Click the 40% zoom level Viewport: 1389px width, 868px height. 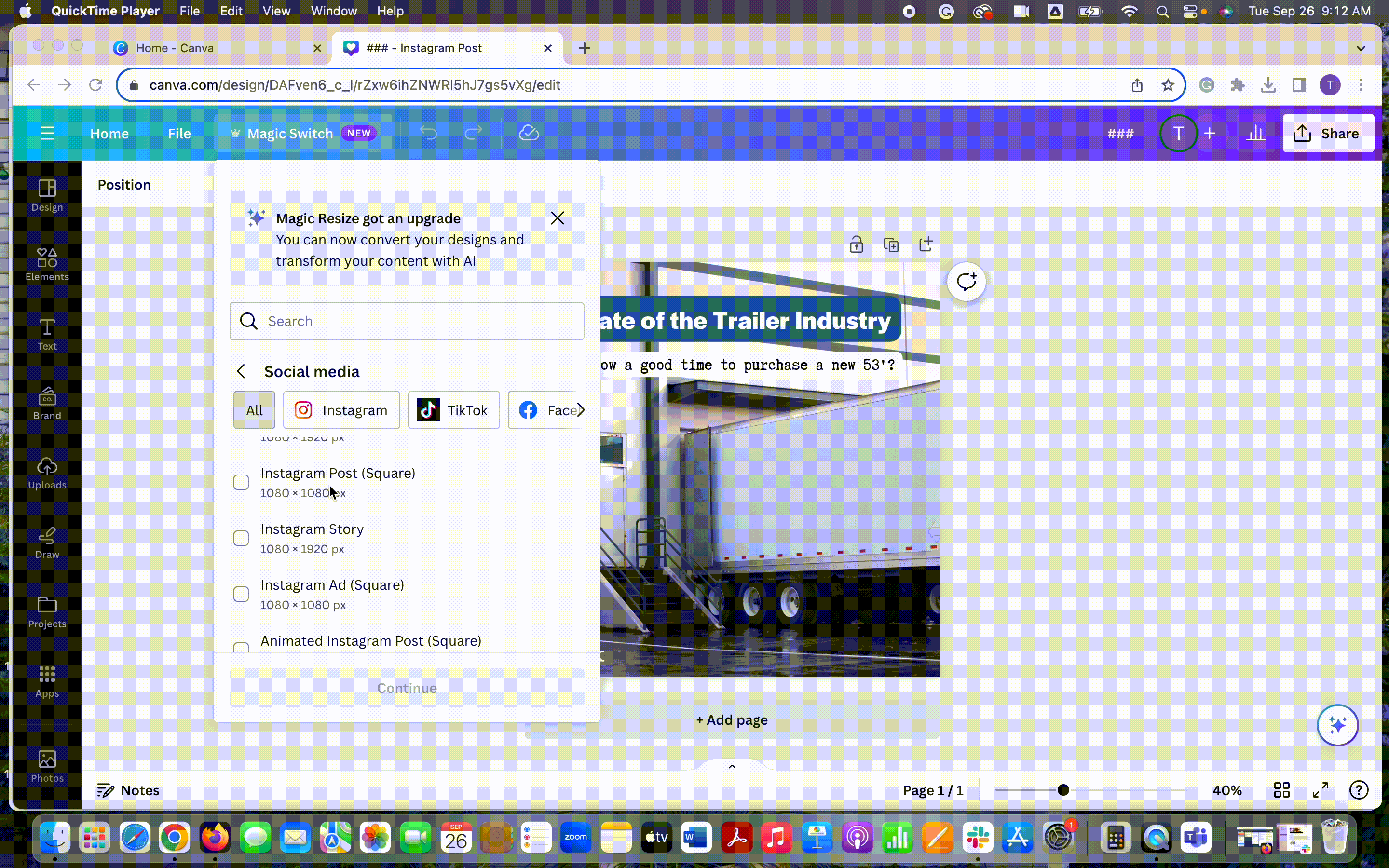point(1228,790)
